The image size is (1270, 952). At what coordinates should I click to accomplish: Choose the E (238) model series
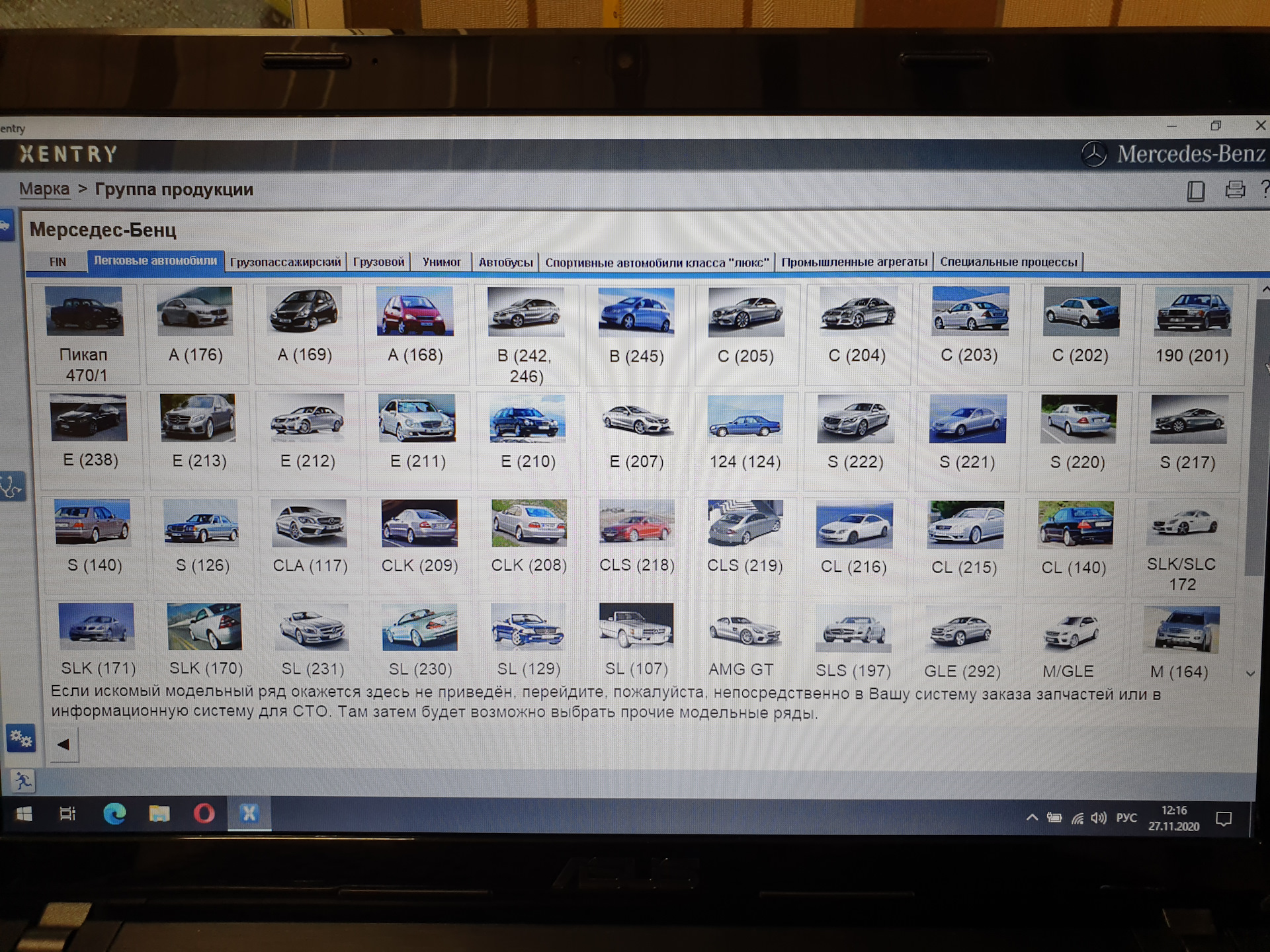(x=89, y=417)
